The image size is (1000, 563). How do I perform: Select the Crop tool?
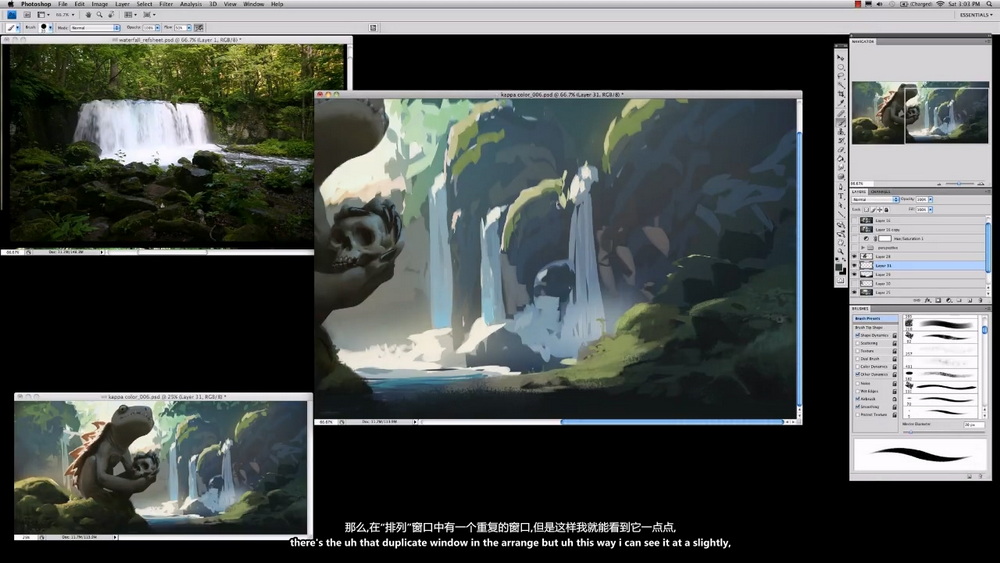[x=841, y=94]
